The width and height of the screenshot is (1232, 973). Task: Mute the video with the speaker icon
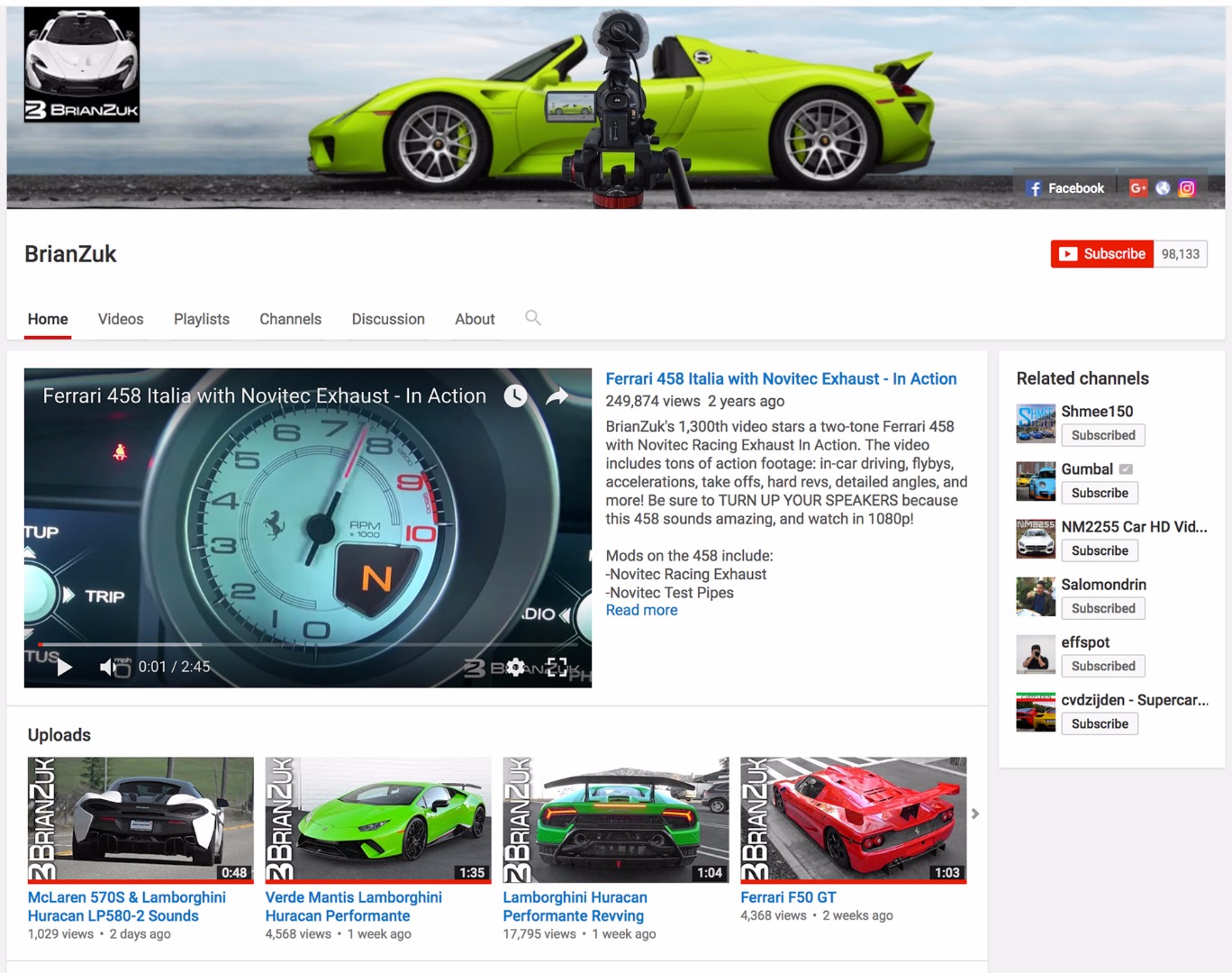[108, 667]
